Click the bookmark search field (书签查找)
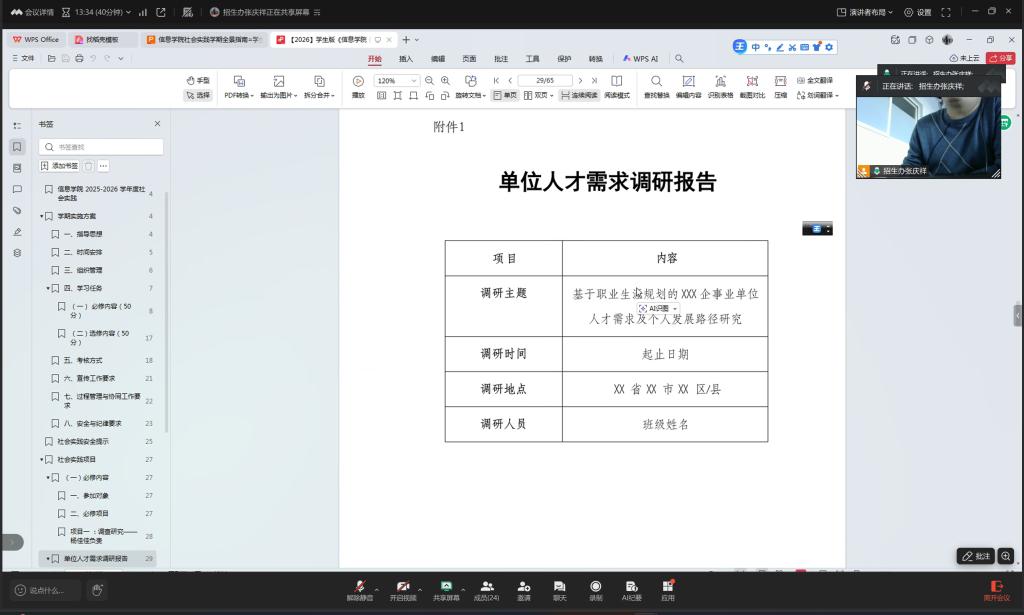Screen dimensions: 1024x615 tap(101, 147)
